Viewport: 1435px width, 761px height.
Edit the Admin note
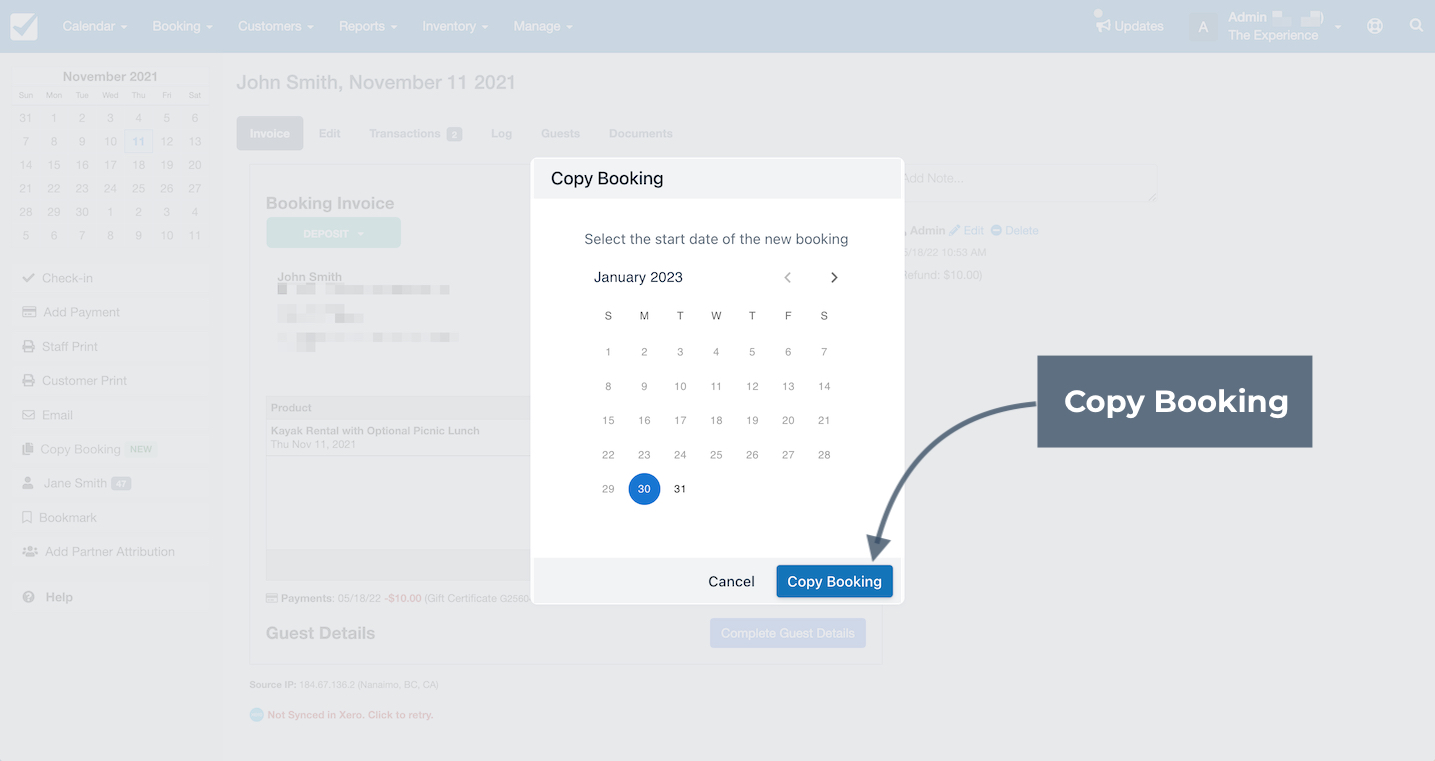point(967,230)
